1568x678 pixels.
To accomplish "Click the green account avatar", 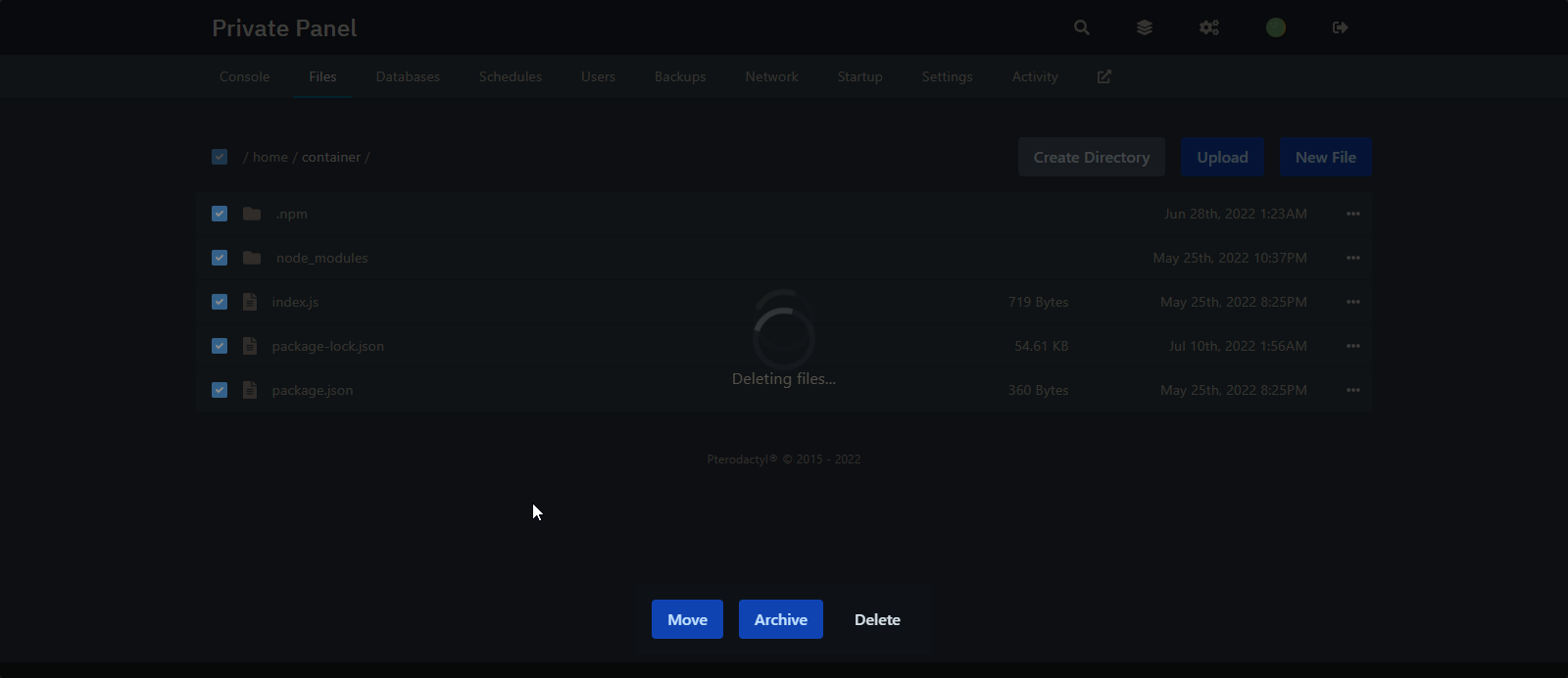I will pos(1276,27).
